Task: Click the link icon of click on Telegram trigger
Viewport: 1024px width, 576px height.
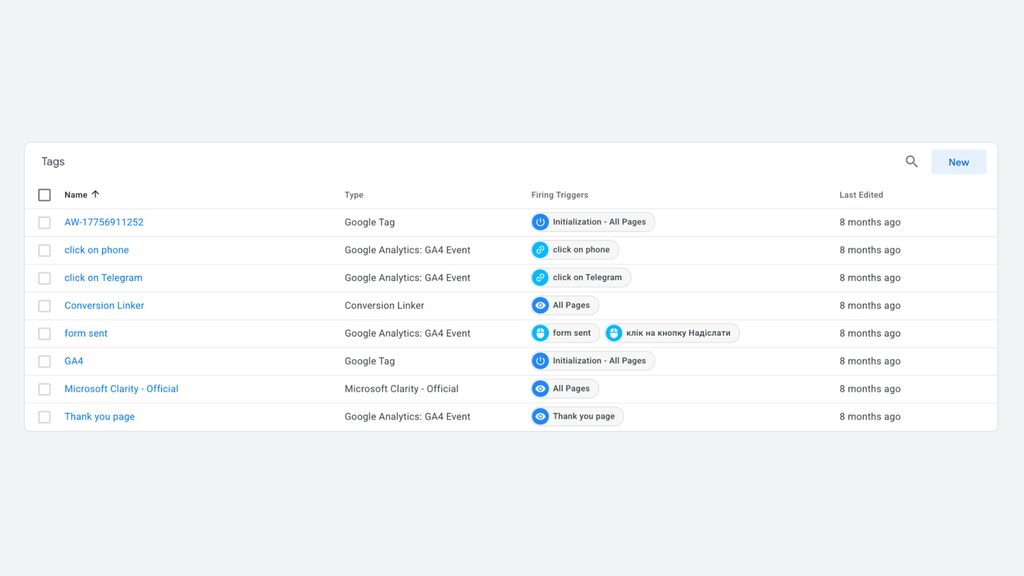Action: pyautogui.click(x=540, y=278)
